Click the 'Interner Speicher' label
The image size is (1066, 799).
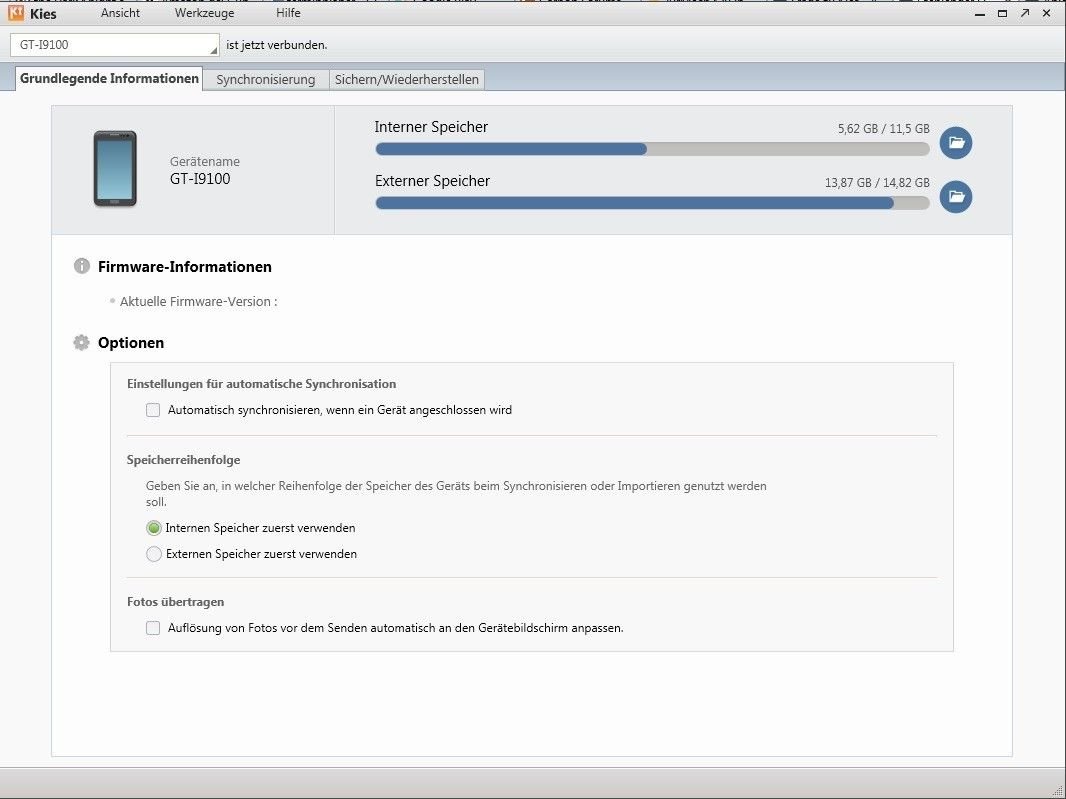click(x=431, y=127)
